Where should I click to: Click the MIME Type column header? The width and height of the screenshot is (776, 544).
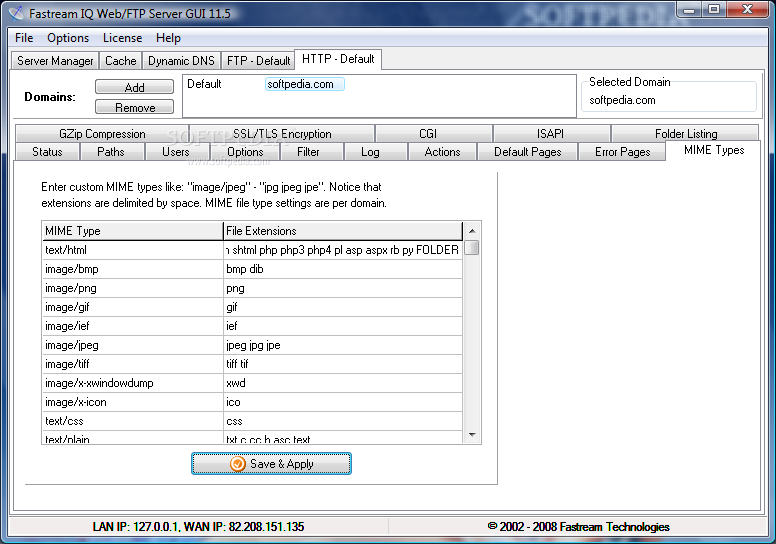[x=133, y=231]
